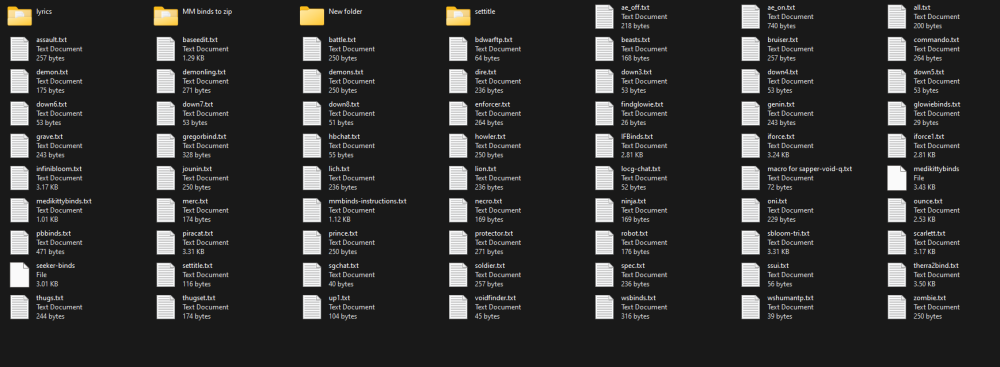Click the zombie.txt file icon
1000x367 pixels.
tap(896, 307)
